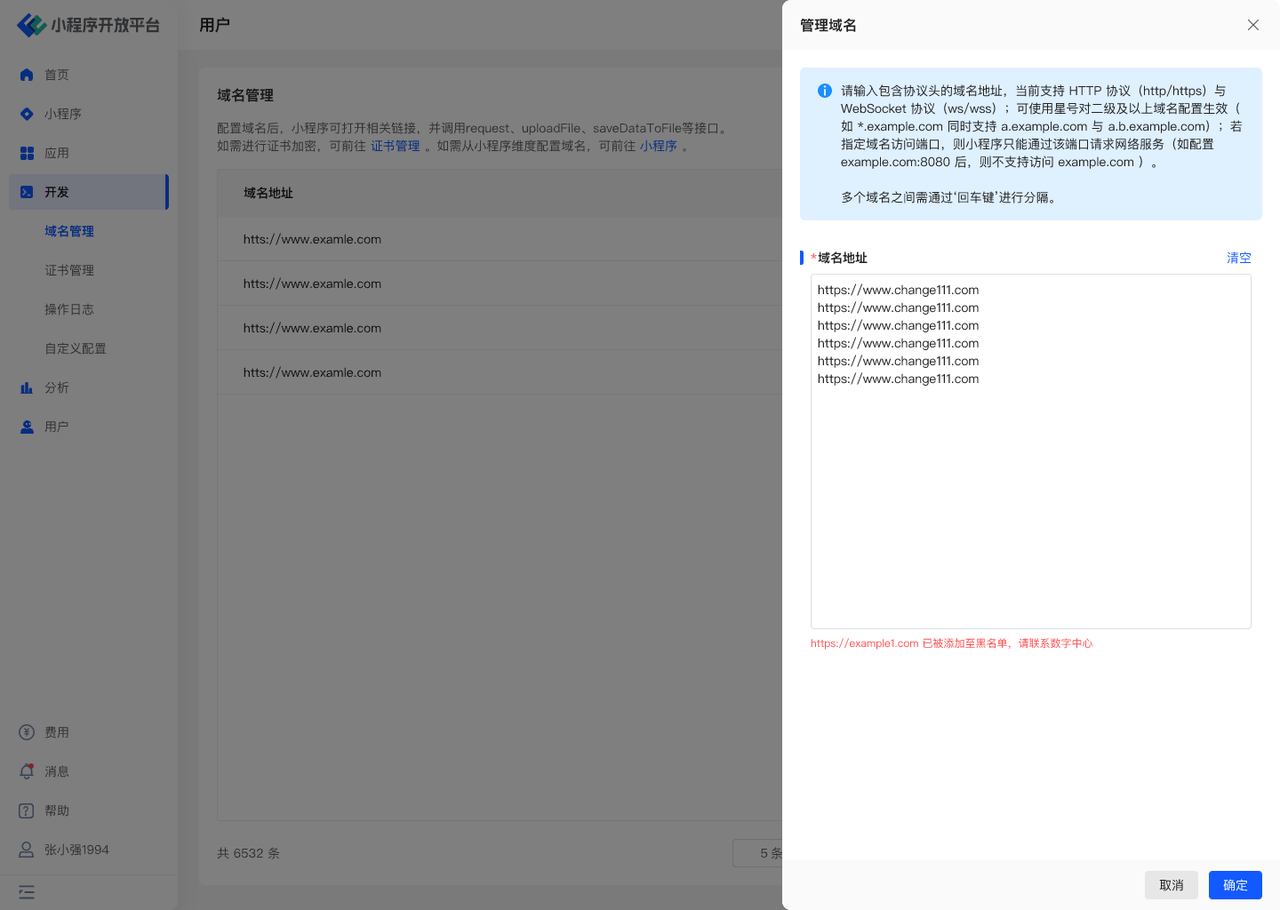Click the home icon in sidebar
1280x910 pixels.
27,75
